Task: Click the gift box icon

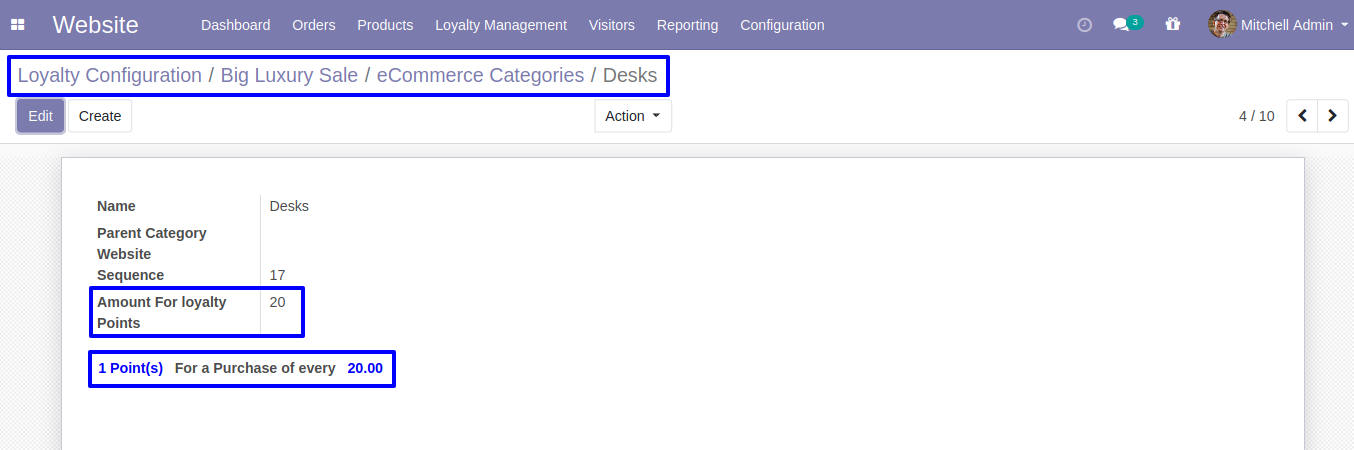Action: point(1173,25)
